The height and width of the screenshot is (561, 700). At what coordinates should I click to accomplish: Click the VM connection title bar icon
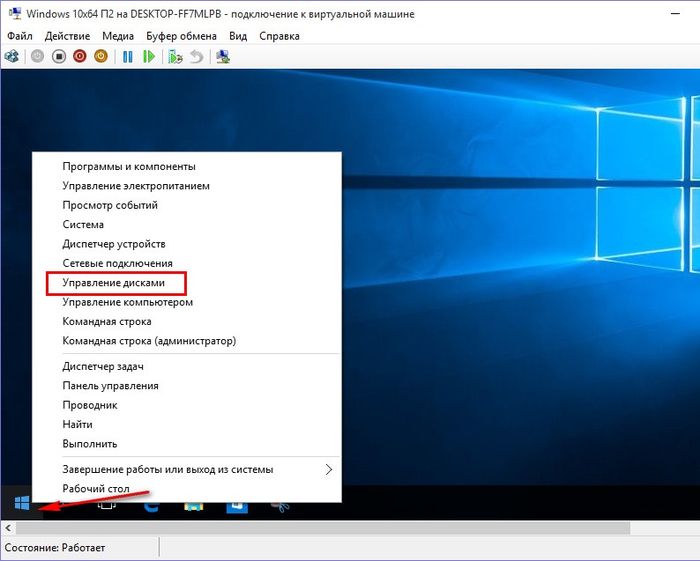(x=15, y=13)
